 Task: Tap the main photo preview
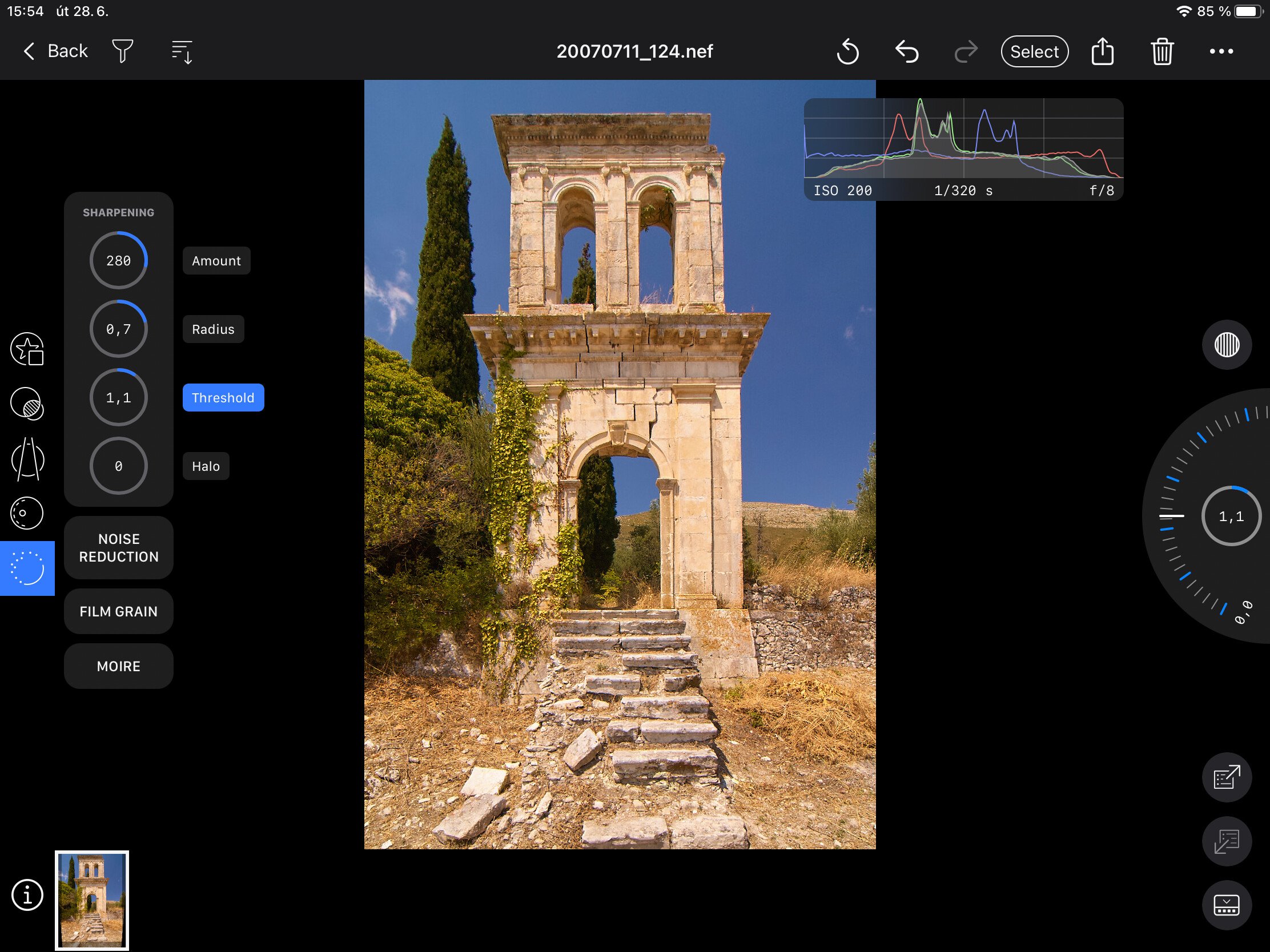click(620, 464)
